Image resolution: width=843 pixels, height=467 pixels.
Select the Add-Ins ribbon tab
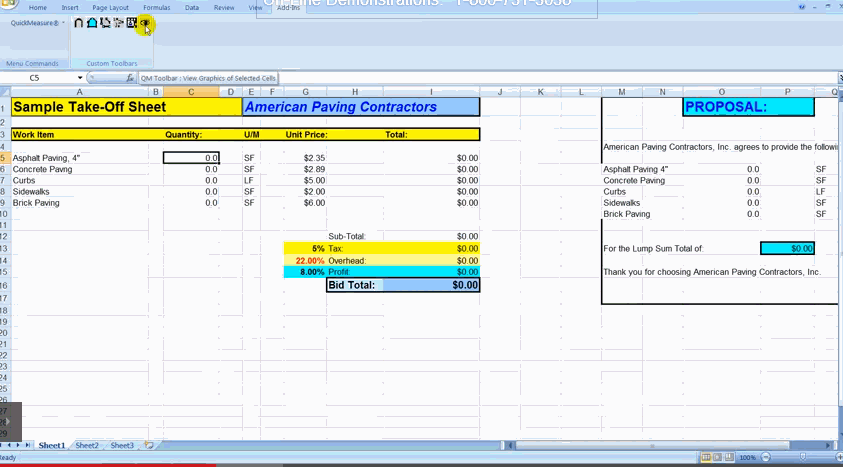click(x=288, y=8)
